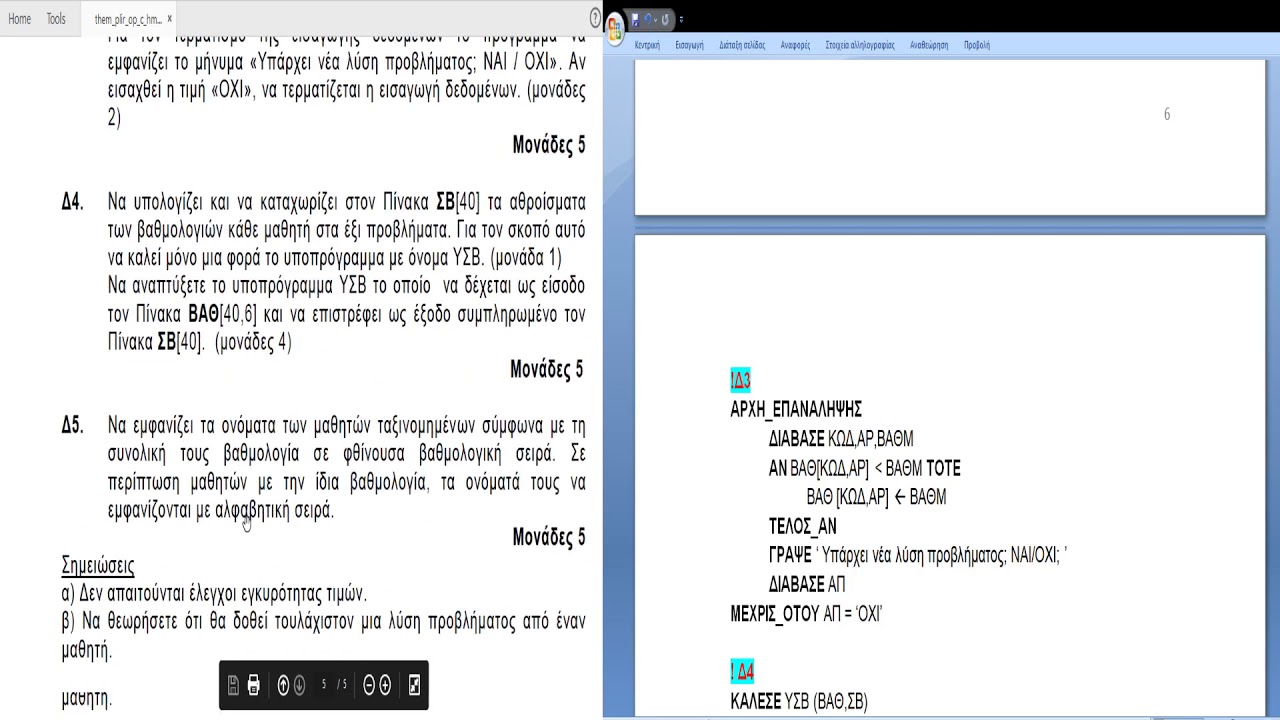Open the Αναθεώρηση ribbon tab
The image size is (1280, 720).
929,45
